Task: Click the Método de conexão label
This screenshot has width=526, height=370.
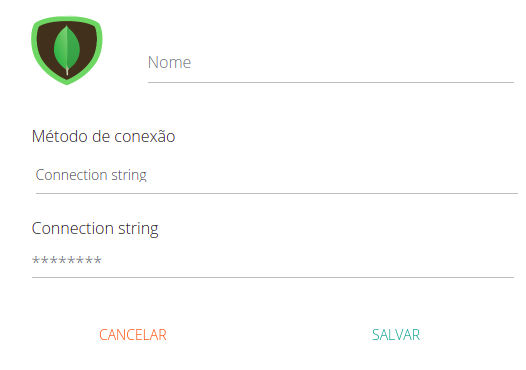Action: (x=103, y=137)
